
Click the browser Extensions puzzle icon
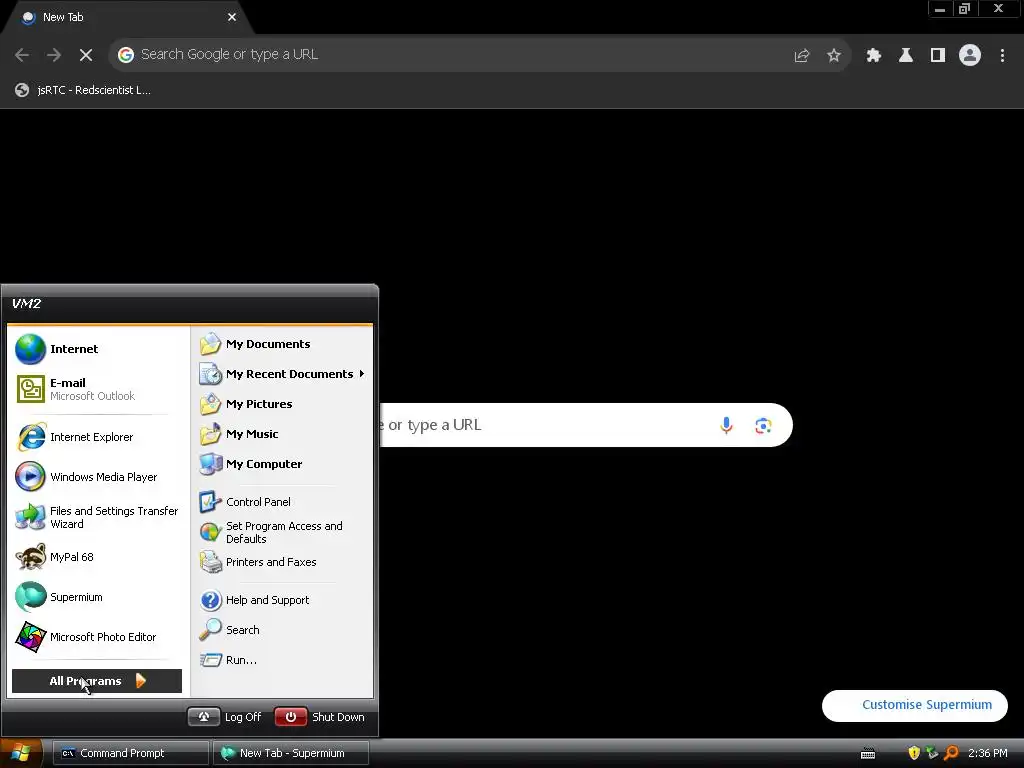(x=874, y=55)
